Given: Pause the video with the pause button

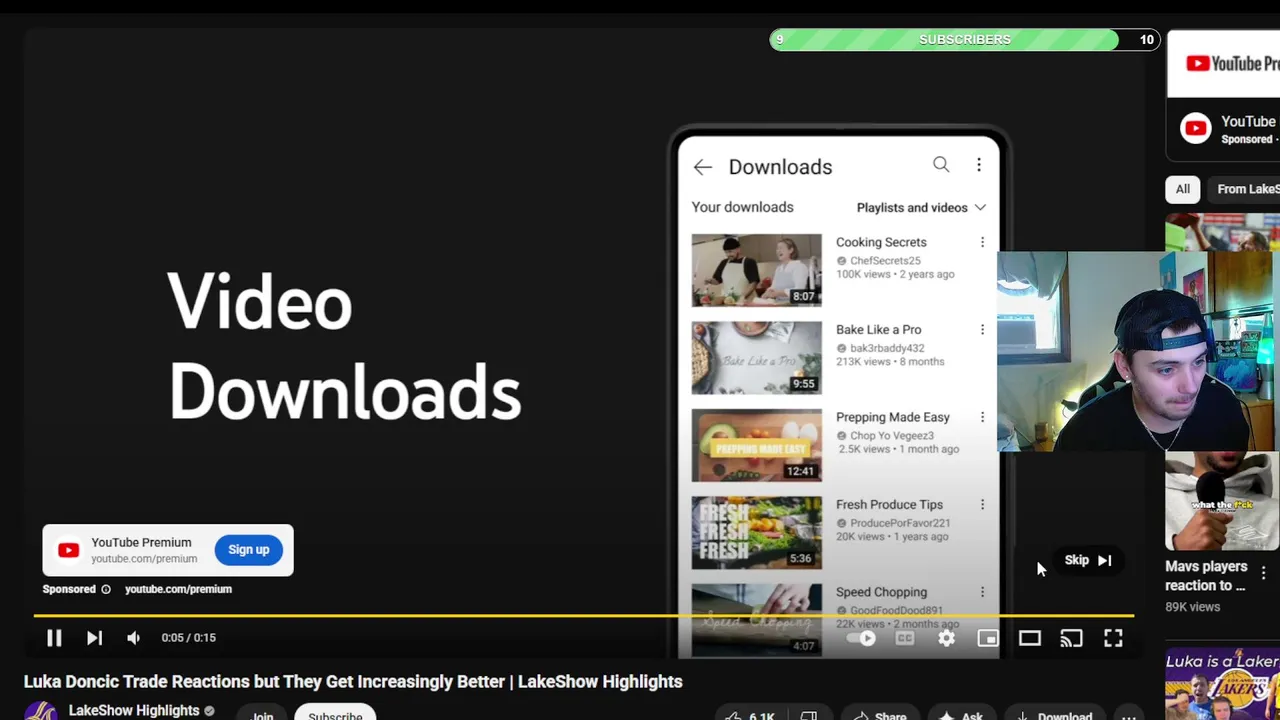Looking at the screenshot, I should pyautogui.click(x=54, y=638).
